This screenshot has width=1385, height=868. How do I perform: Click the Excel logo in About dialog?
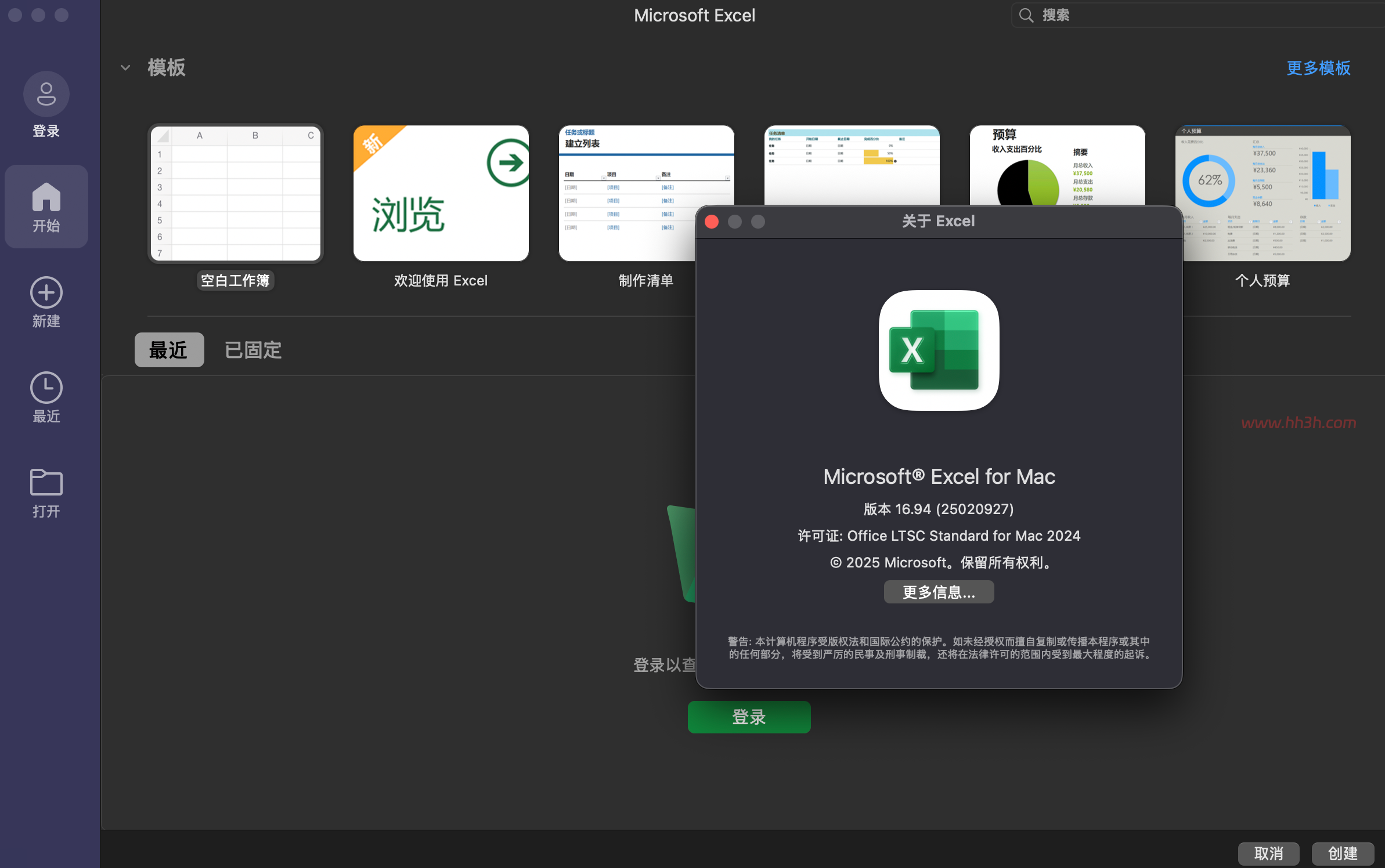coord(939,350)
